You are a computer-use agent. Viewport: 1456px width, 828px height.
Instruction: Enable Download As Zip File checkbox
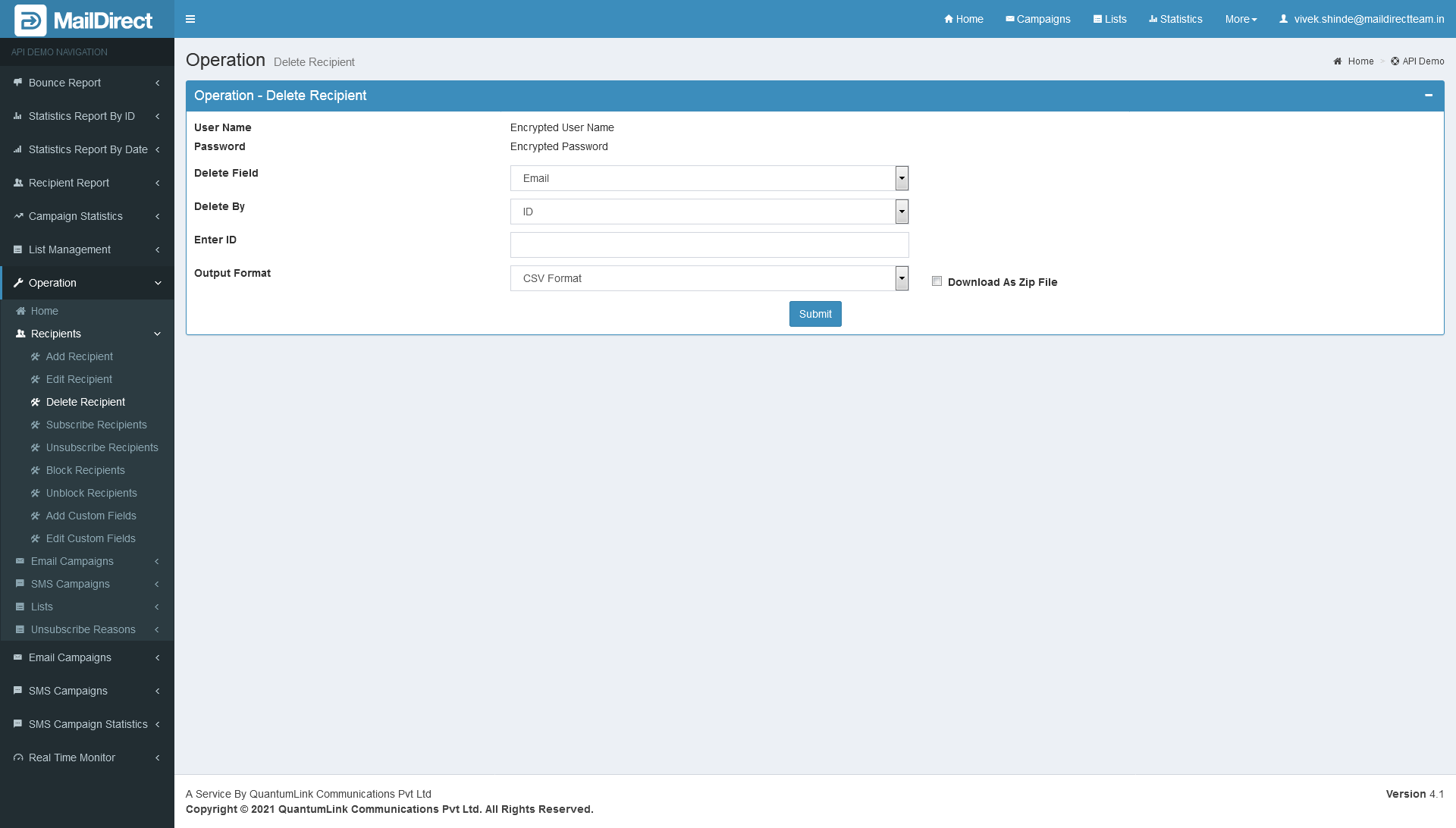coord(937,281)
